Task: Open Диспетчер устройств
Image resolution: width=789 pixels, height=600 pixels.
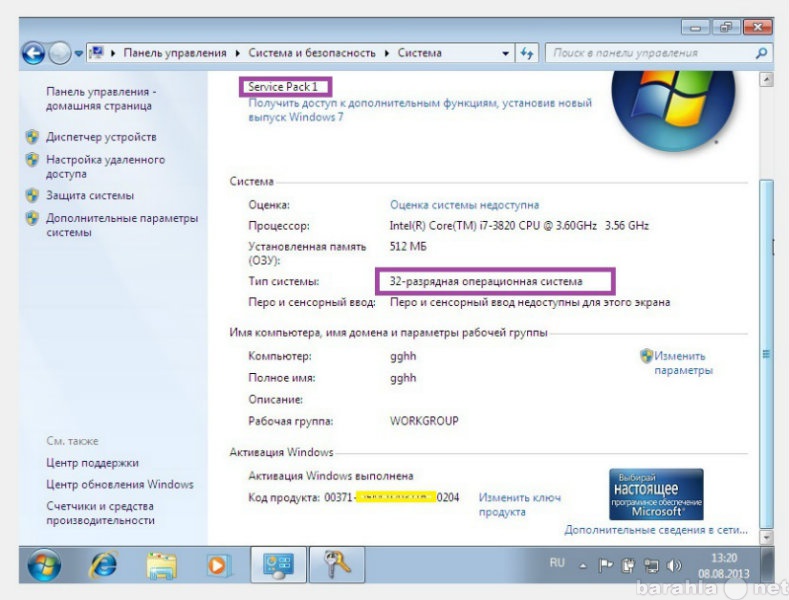Action: [x=101, y=137]
